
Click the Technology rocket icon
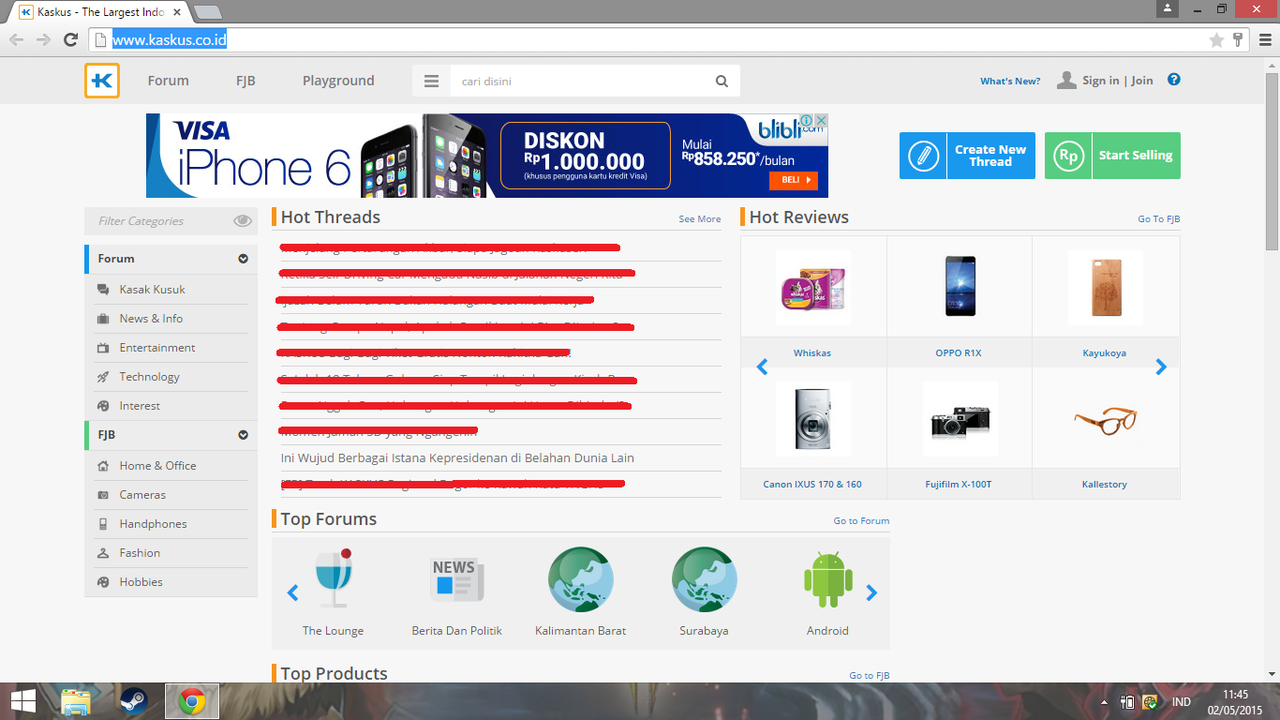tap(102, 377)
